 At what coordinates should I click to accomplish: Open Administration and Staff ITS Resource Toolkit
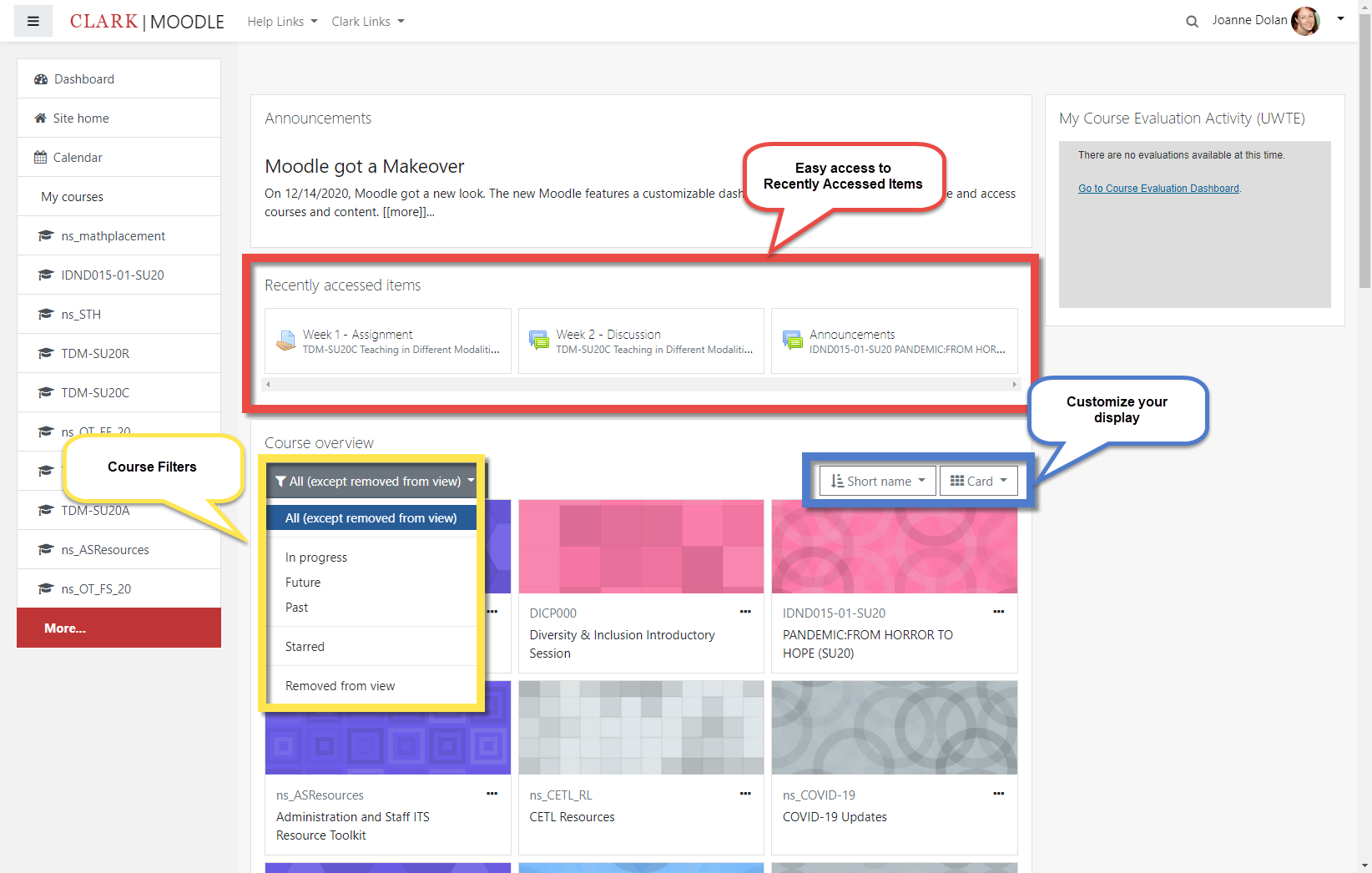353,826
